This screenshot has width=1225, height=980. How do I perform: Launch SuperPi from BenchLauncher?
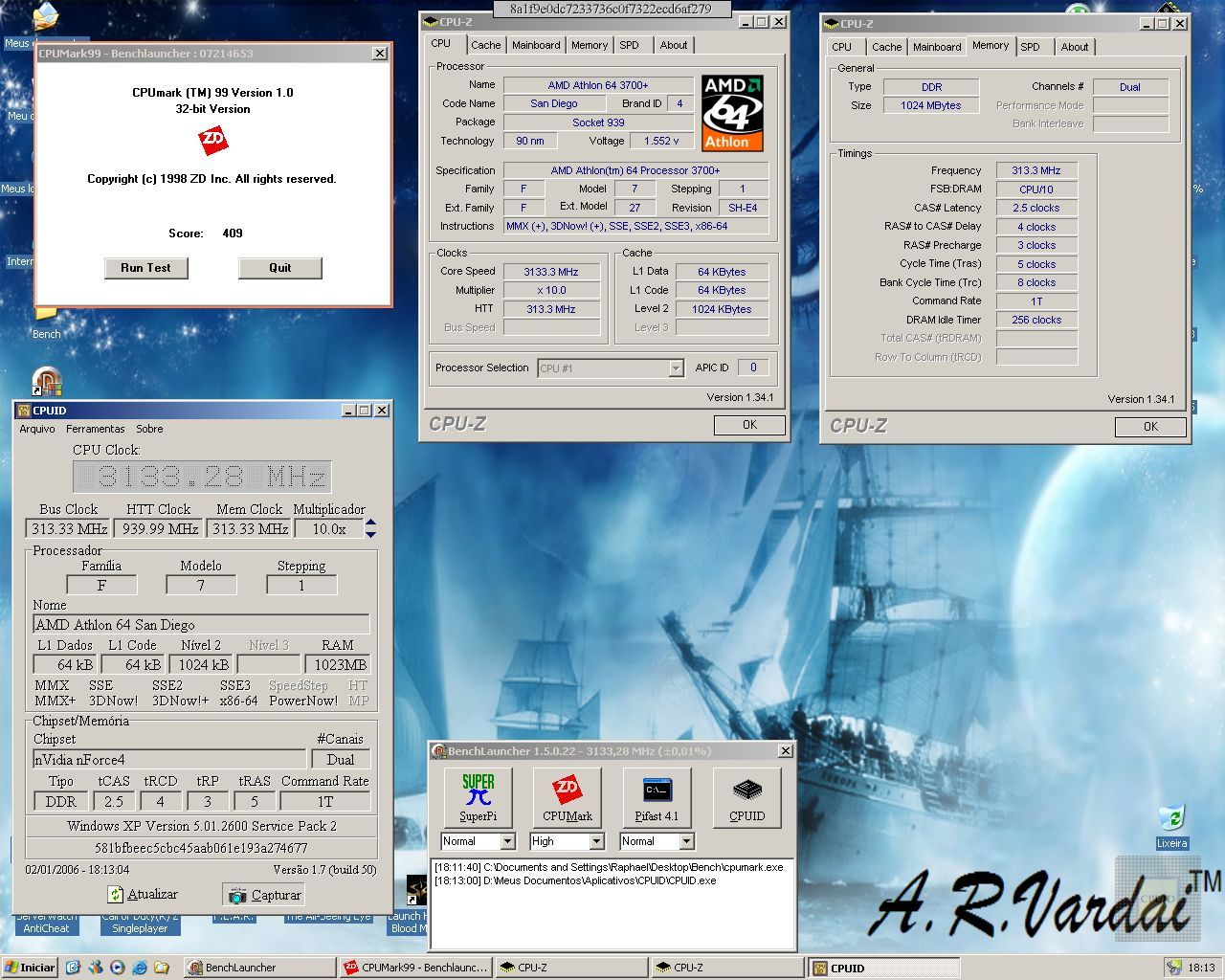point(478,797)
